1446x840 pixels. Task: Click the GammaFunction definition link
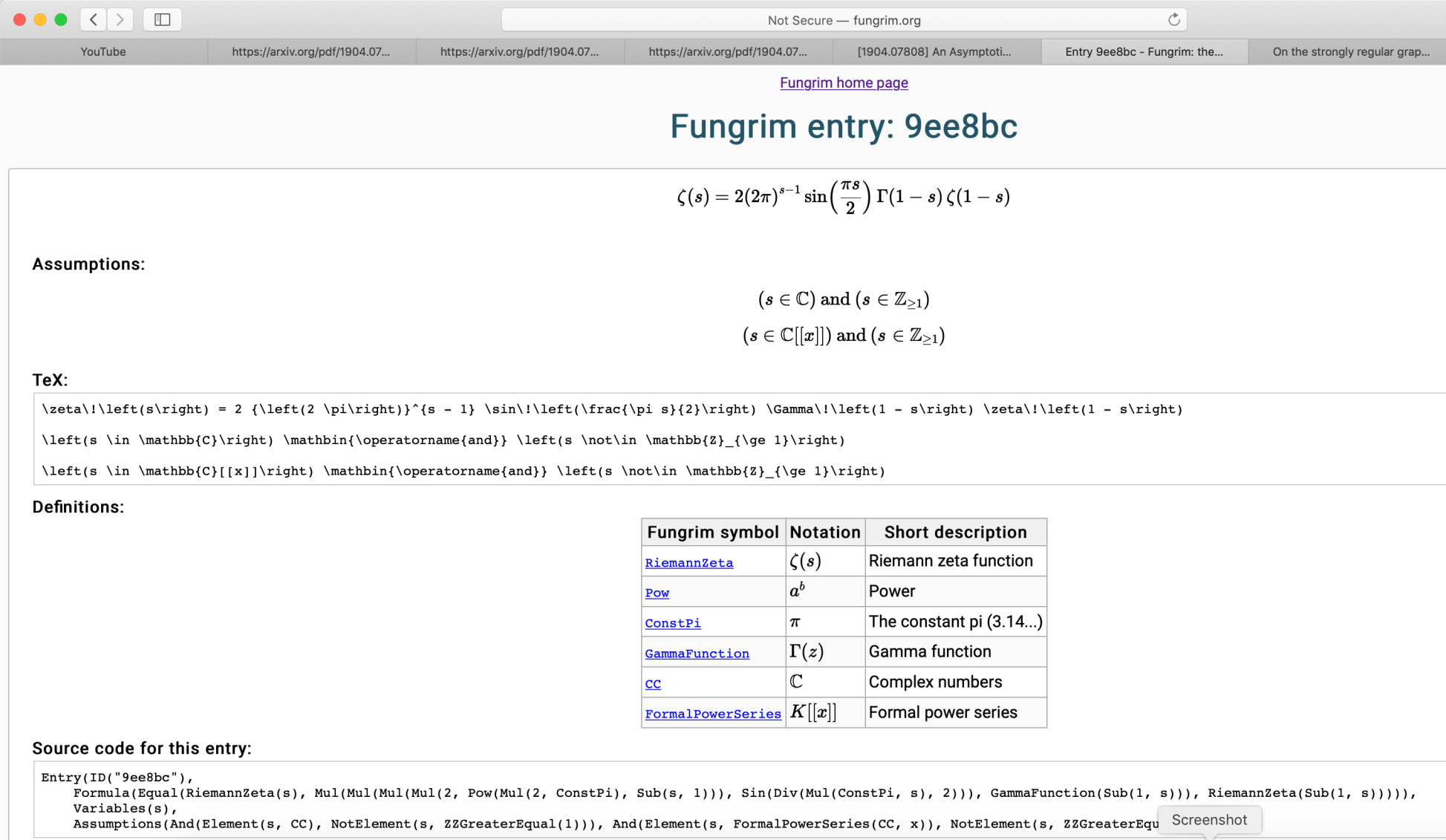coord(697,654)
